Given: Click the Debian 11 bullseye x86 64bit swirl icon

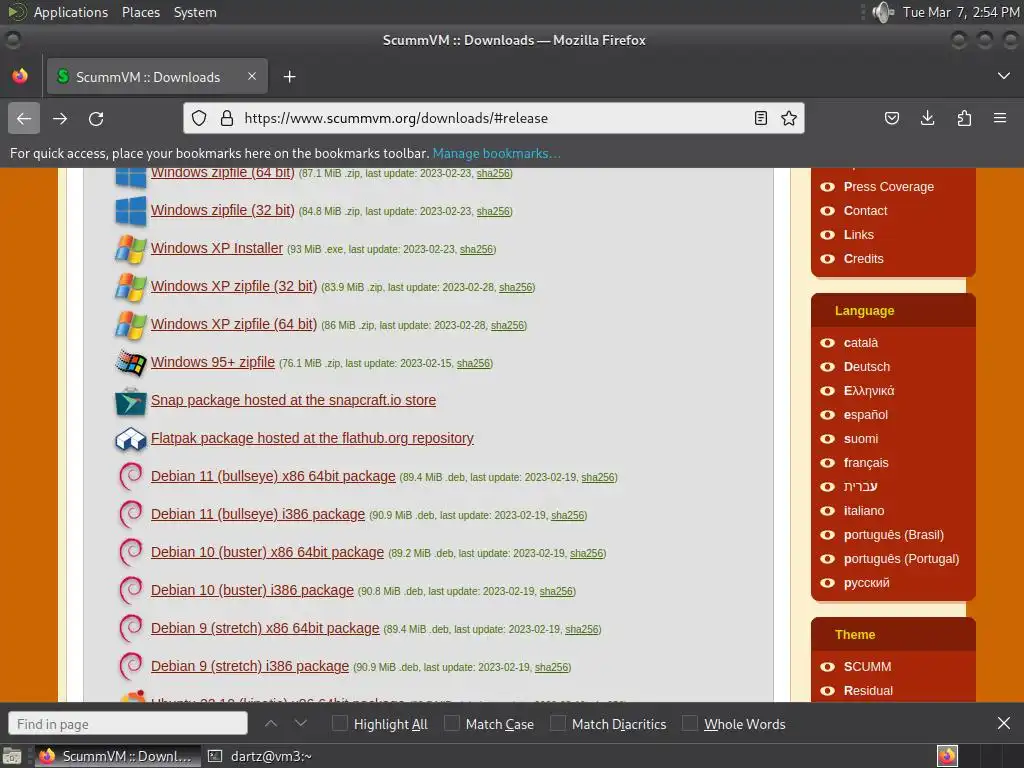Looking at the screenshot, I should pyautogui.click(x=131, y=476).
